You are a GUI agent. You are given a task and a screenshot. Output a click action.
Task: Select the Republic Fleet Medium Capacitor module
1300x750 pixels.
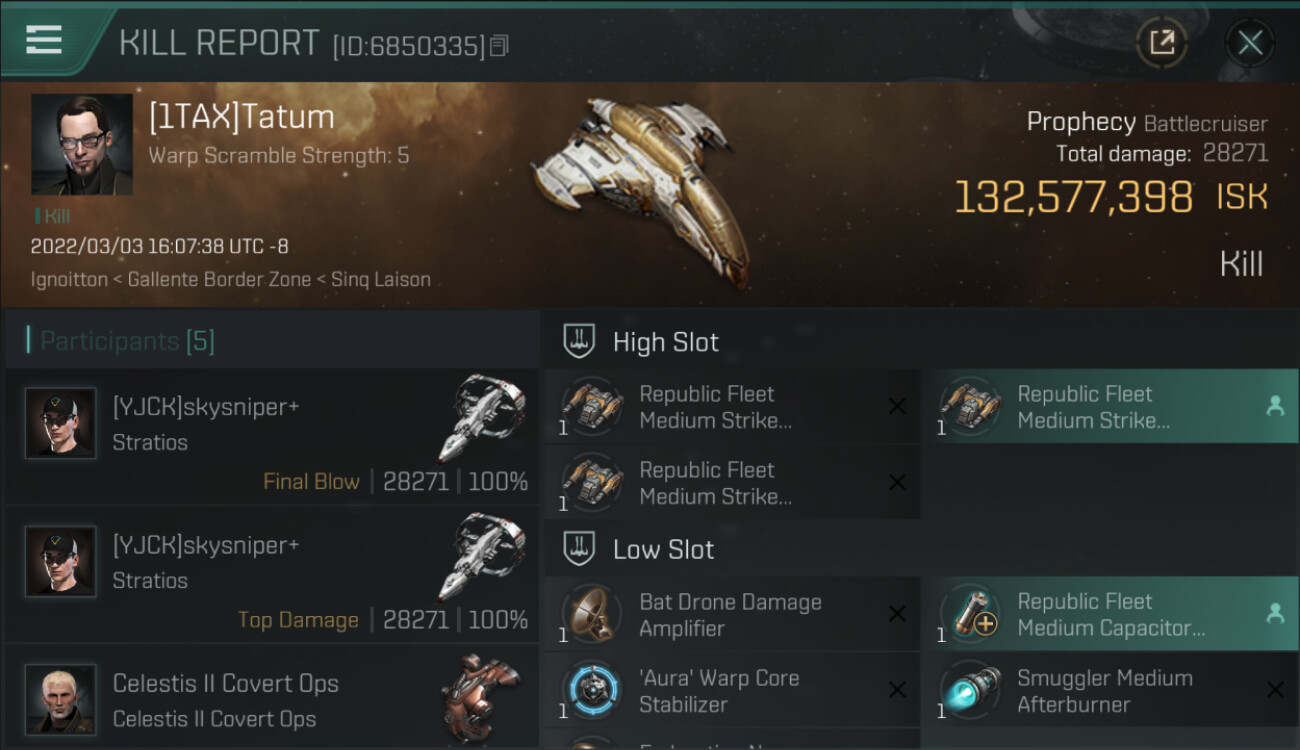click(1108, 614)
